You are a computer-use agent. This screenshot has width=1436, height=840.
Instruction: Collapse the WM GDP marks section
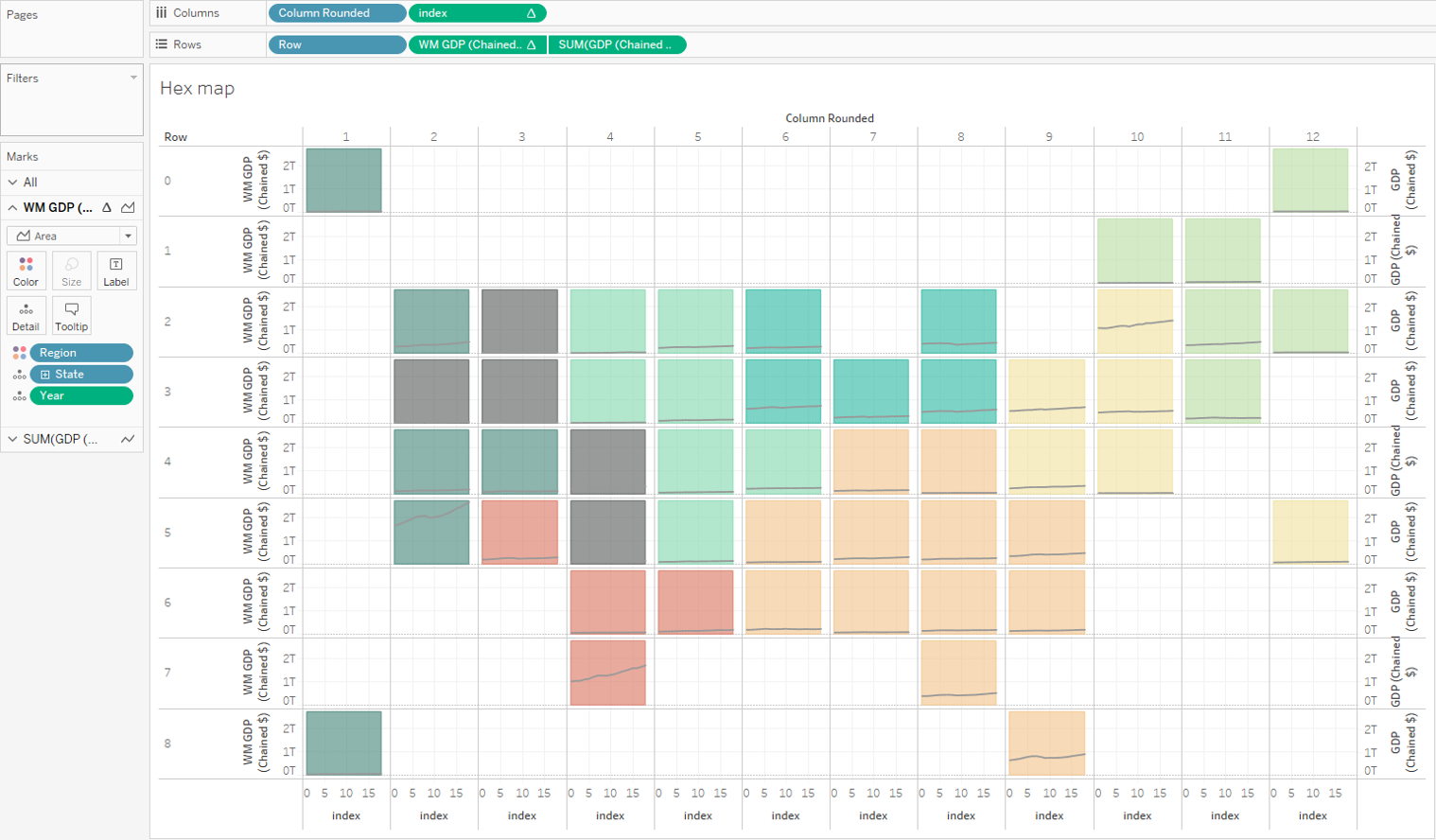(12, 208)
